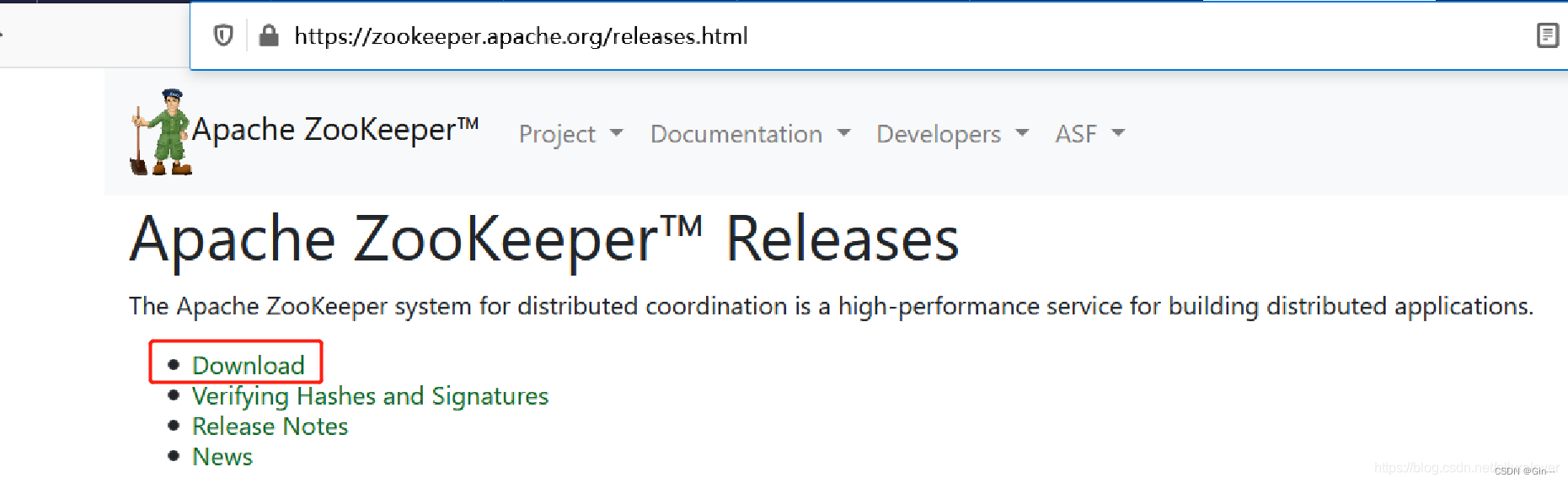
Task: Open the Apache ZooKeeper home brand link
Action: coord(335,130)
